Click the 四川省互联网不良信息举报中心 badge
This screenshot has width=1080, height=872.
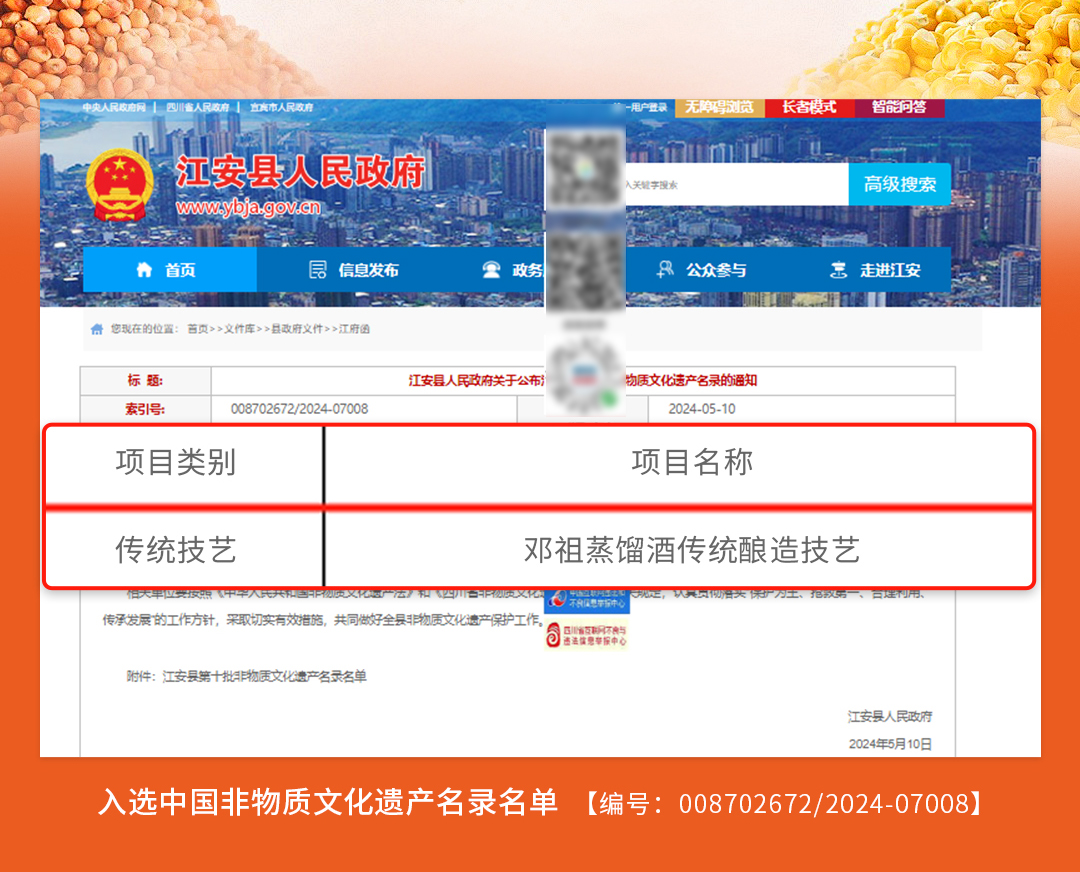[587, 636]
